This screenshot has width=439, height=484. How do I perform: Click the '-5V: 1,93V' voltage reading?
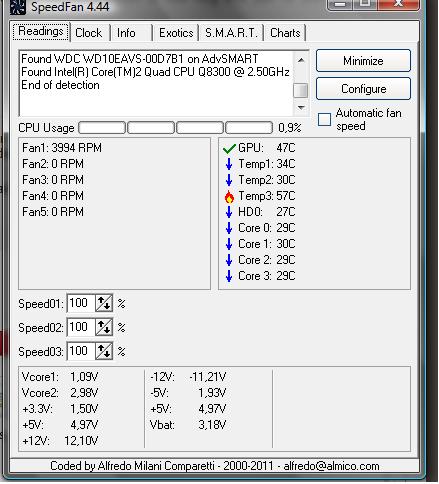pos(188,393)
